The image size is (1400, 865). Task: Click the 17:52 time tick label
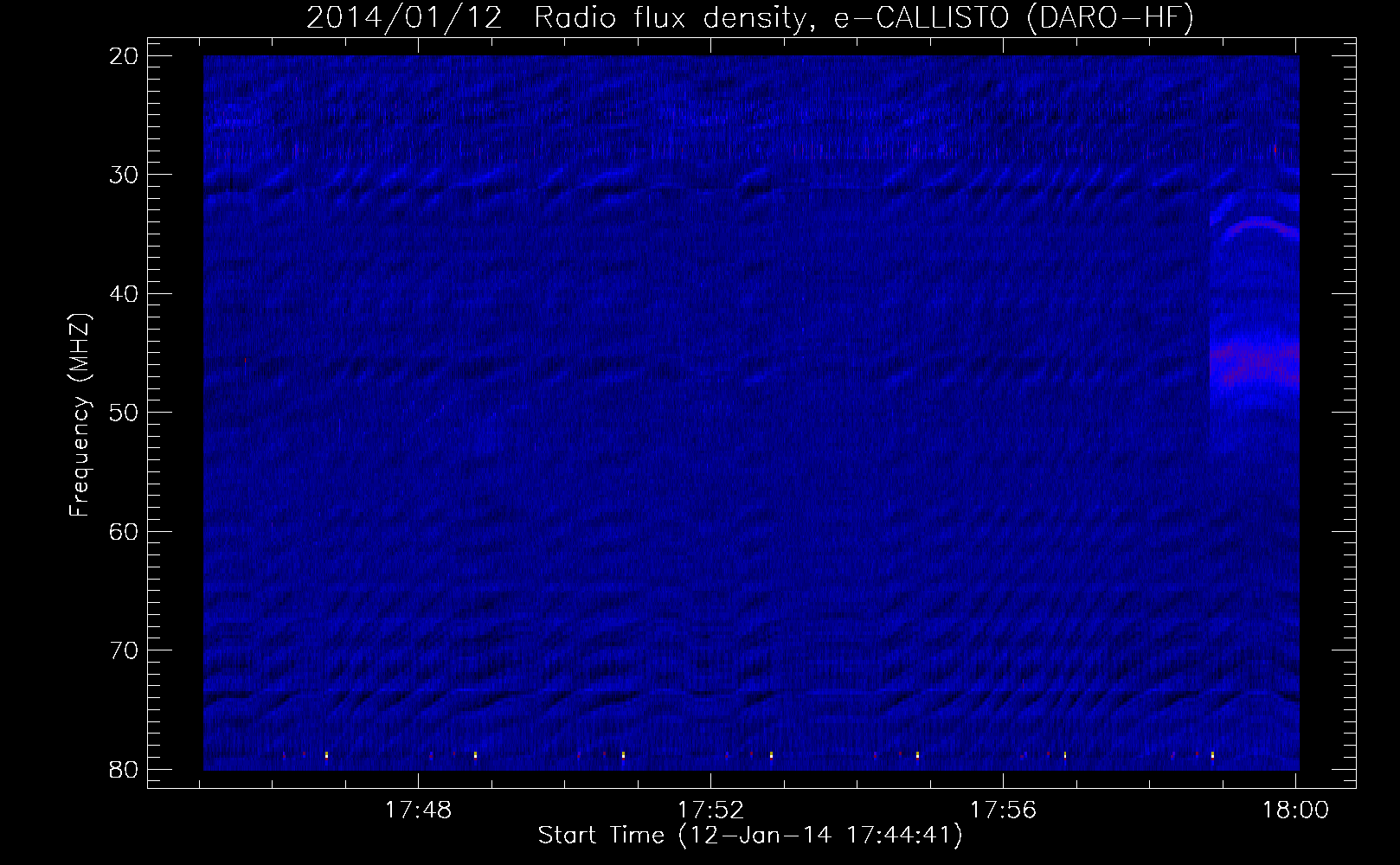point(711,811)
